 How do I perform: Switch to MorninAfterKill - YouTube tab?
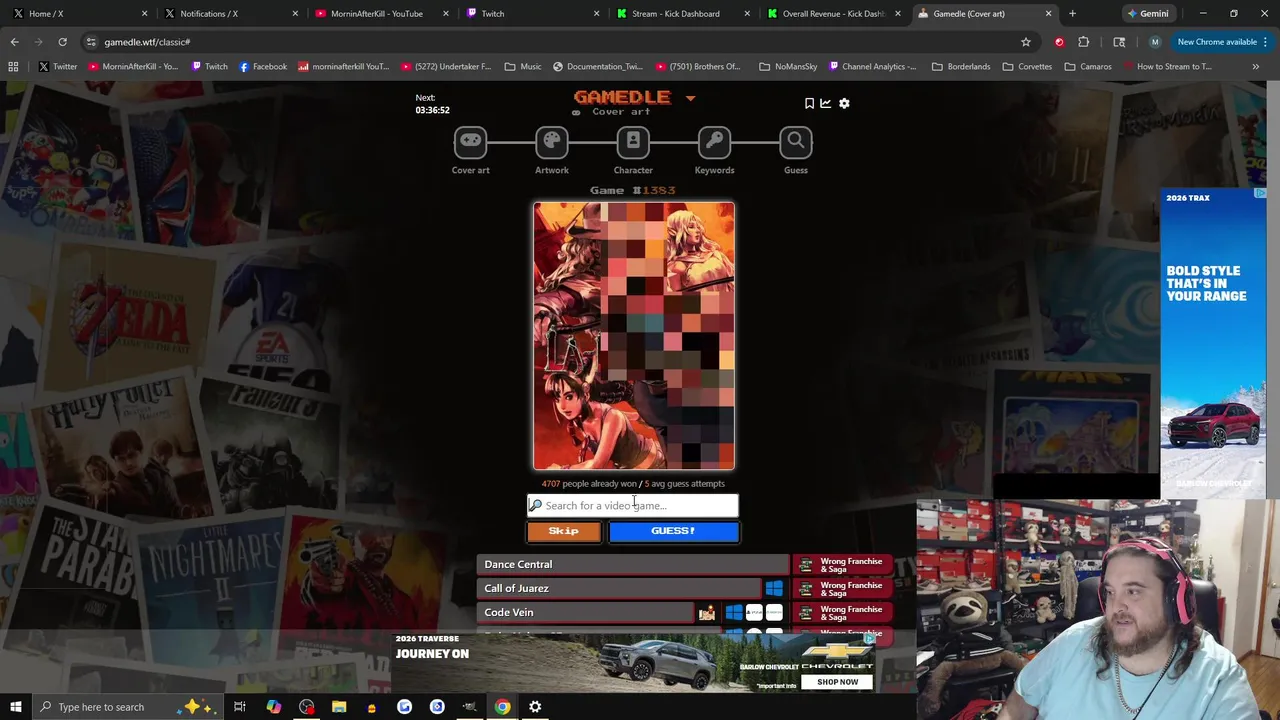pos(380,14)
